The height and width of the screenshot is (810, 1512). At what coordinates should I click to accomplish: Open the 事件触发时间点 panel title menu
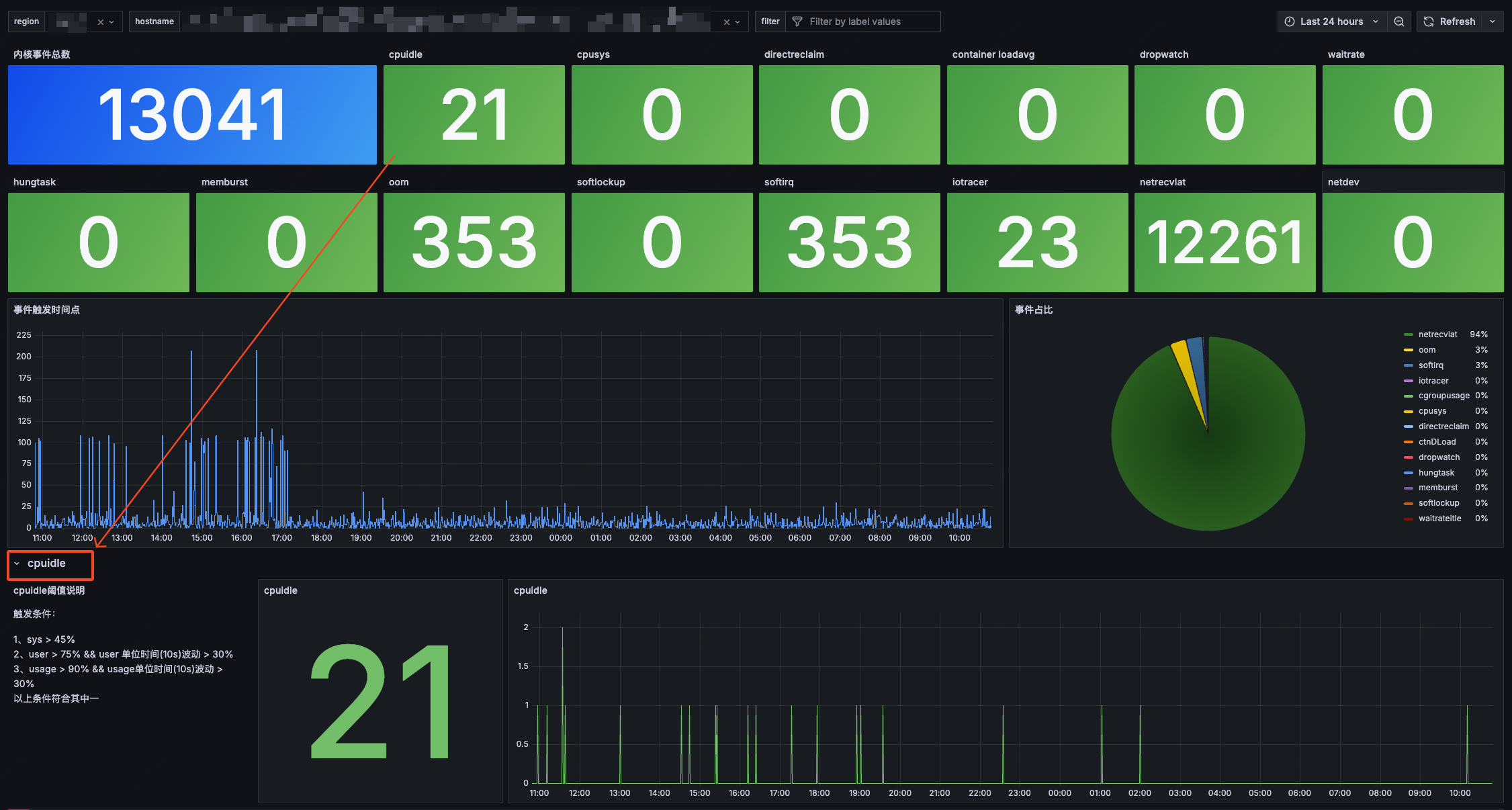pos(46,310)
